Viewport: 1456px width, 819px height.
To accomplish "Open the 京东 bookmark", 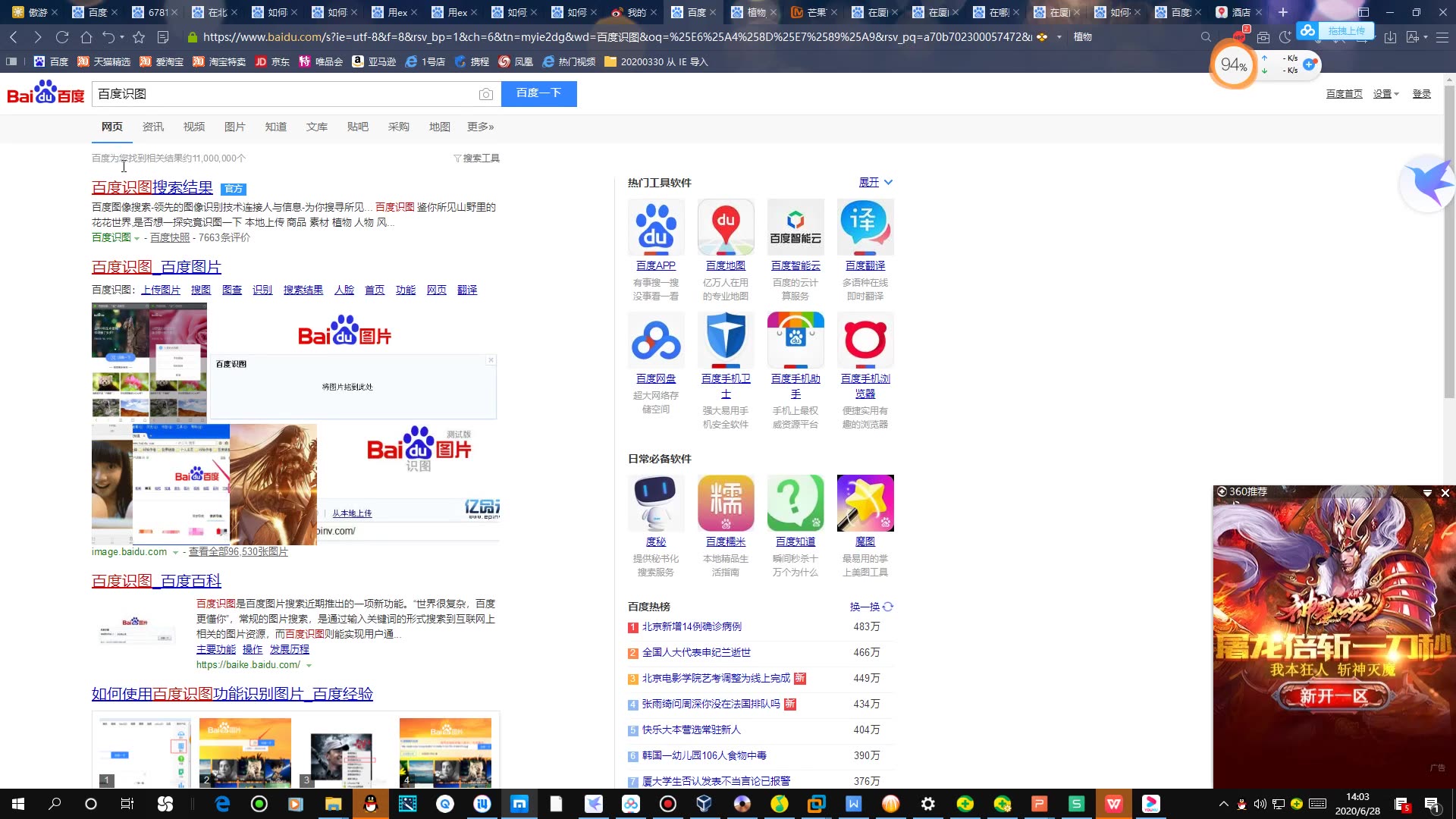I will (x=272, y=61).
